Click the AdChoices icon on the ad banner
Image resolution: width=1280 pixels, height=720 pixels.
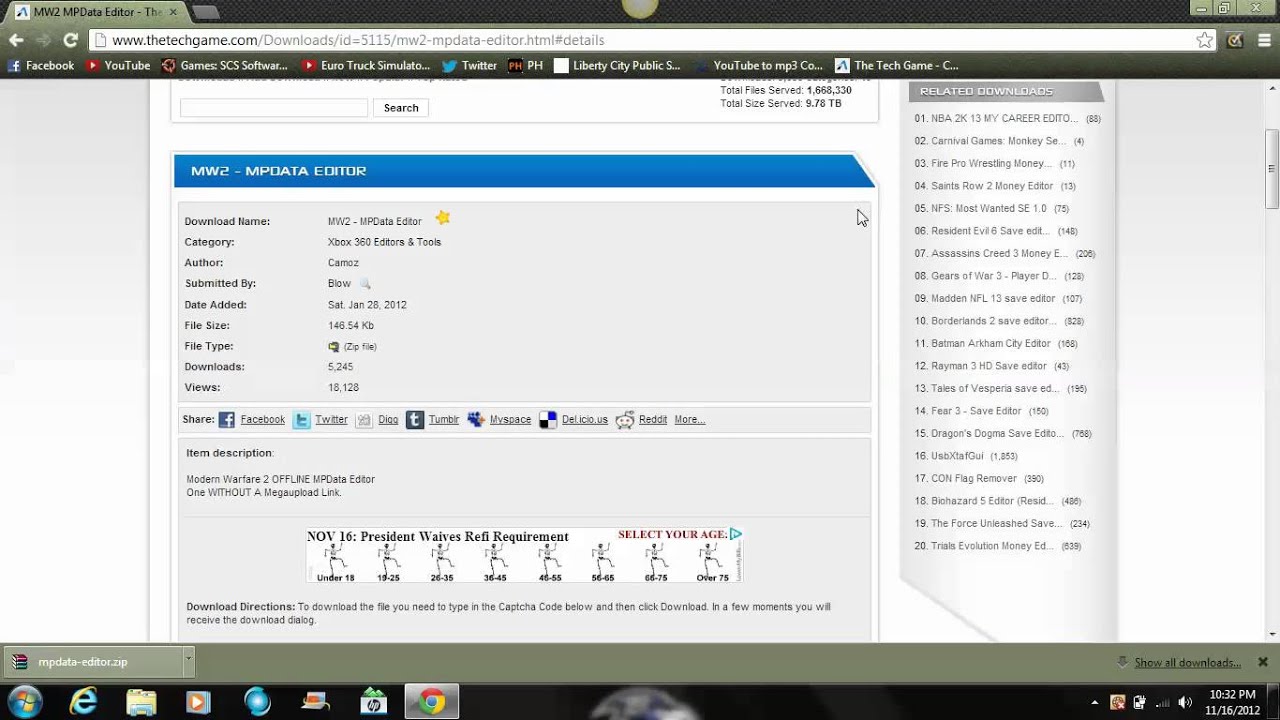click(x=736, y=534)
